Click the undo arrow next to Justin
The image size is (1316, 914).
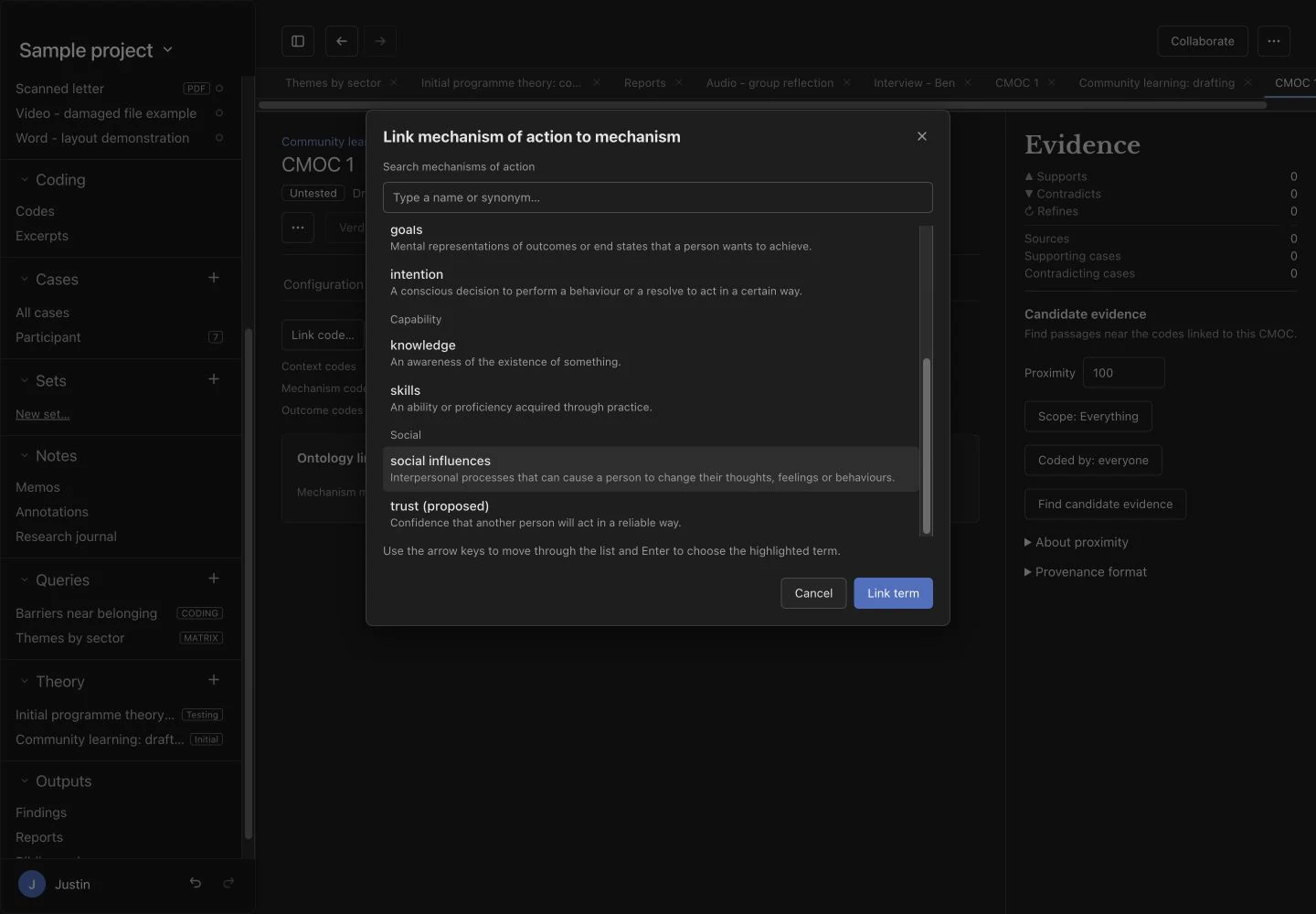click(x=195, y=883)
